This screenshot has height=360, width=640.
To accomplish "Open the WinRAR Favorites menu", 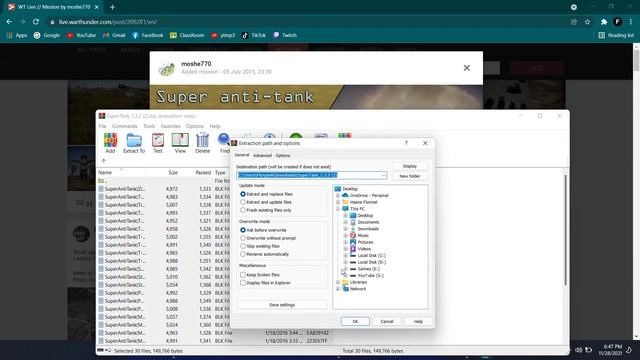I will 170,126.
